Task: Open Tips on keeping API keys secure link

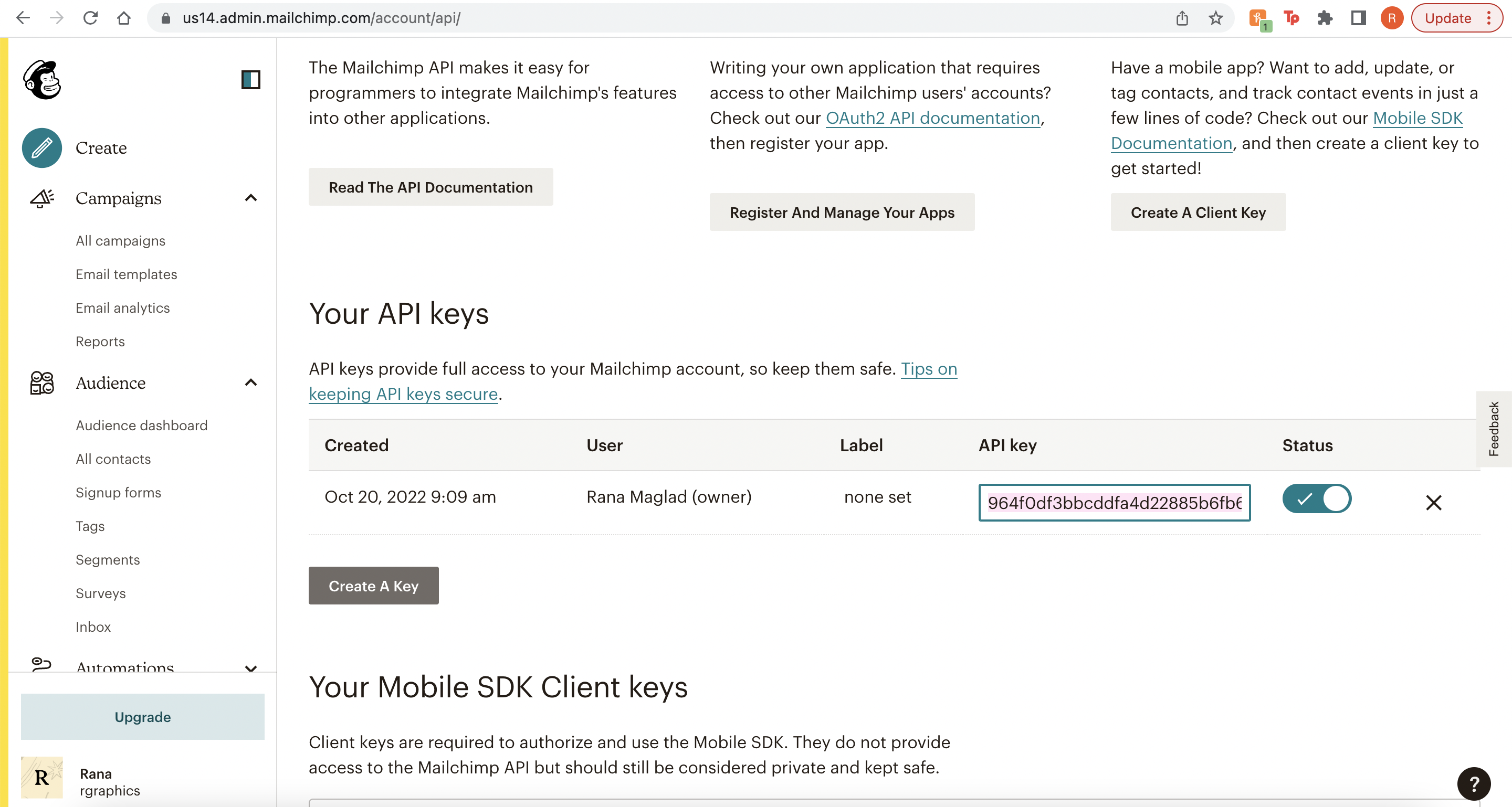Action: (929, 368)
